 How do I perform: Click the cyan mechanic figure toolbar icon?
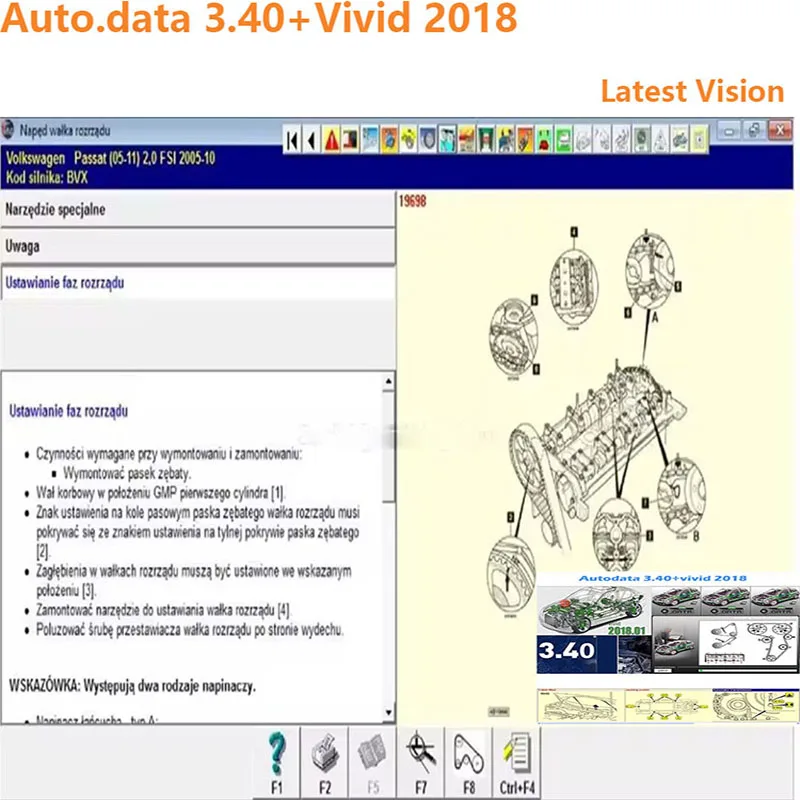tap(447, 140)
